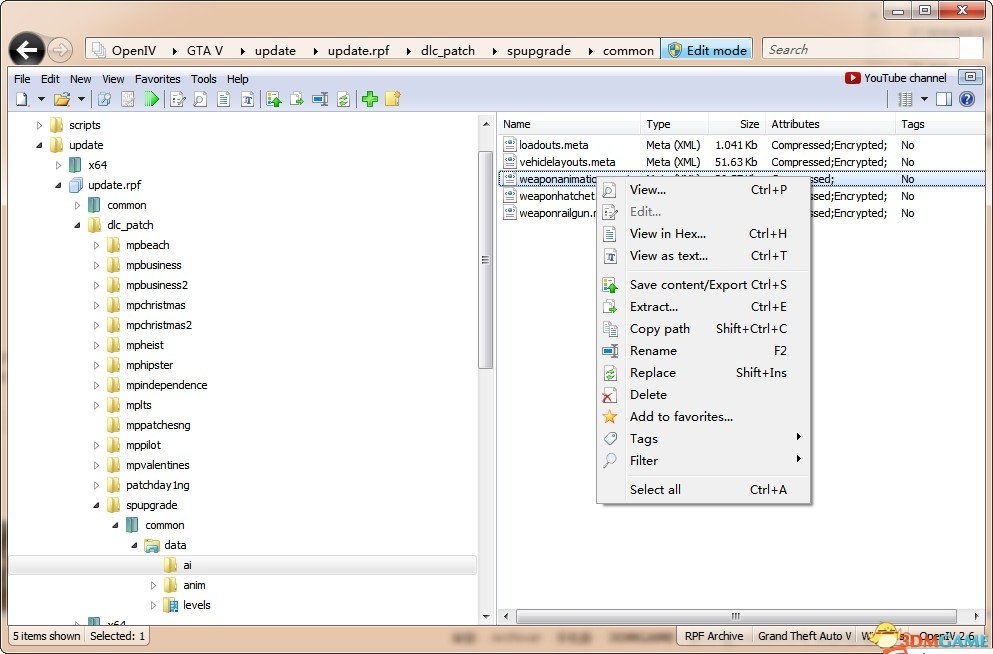Click OpenIV in the breadcrumb path
This screenshot has height=654, width=993.
134,51
